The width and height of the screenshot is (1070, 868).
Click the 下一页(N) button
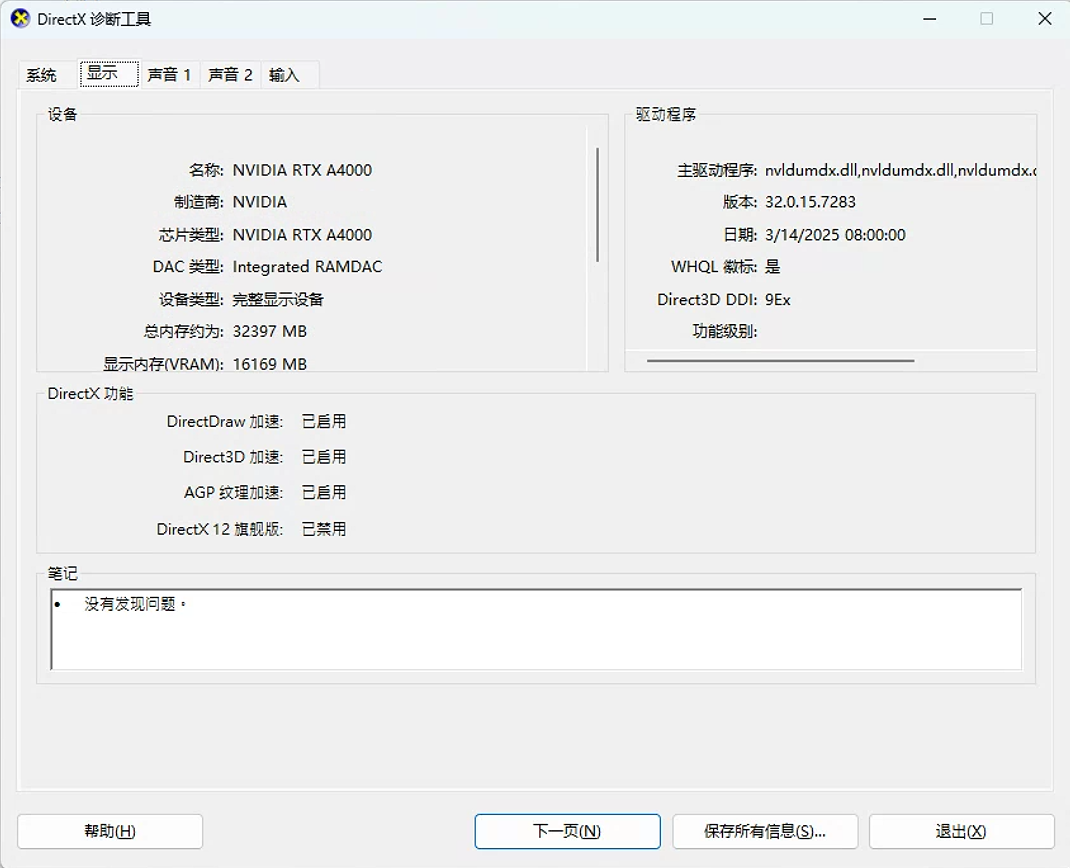[x=567, y=831]
